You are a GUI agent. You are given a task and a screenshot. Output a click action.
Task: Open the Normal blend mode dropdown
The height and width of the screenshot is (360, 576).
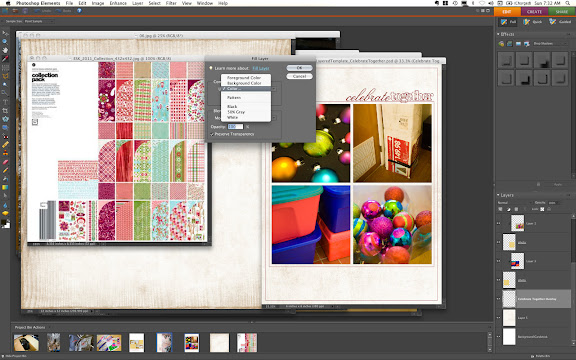[514, 203]
